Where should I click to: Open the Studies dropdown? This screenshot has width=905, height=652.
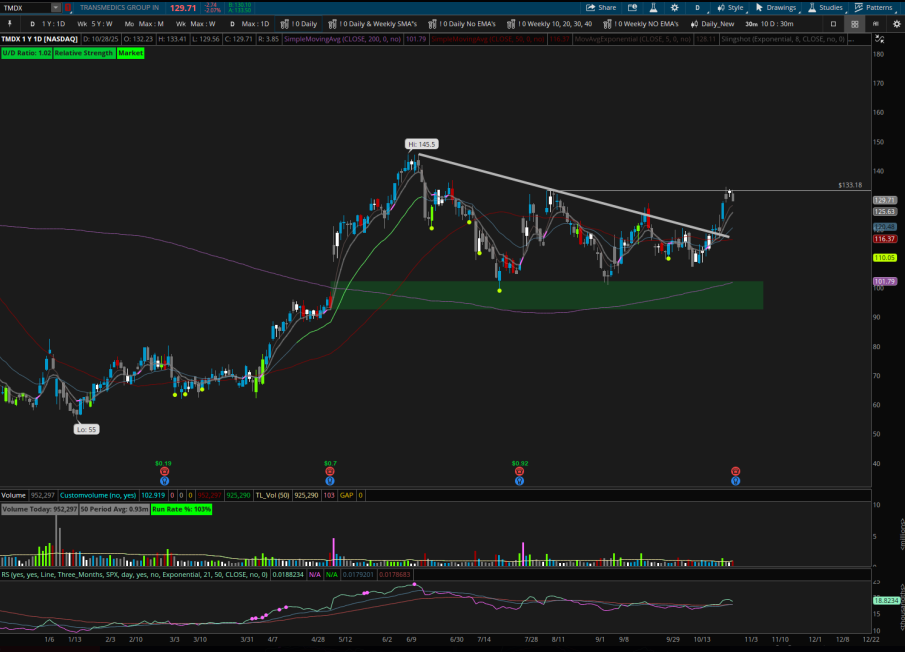tap(825, 8)
